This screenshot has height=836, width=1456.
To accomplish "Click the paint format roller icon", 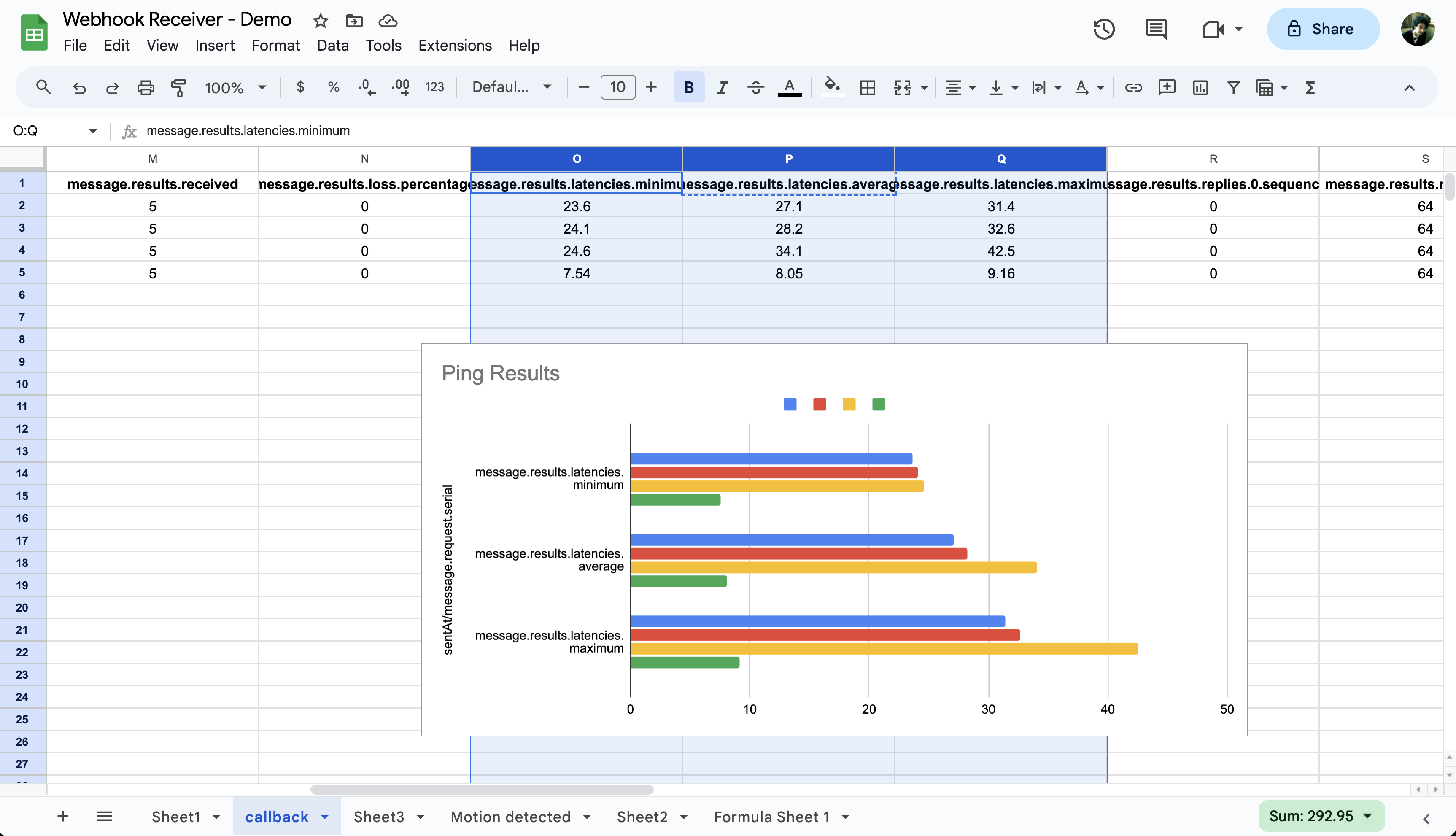I will (178, 87).
